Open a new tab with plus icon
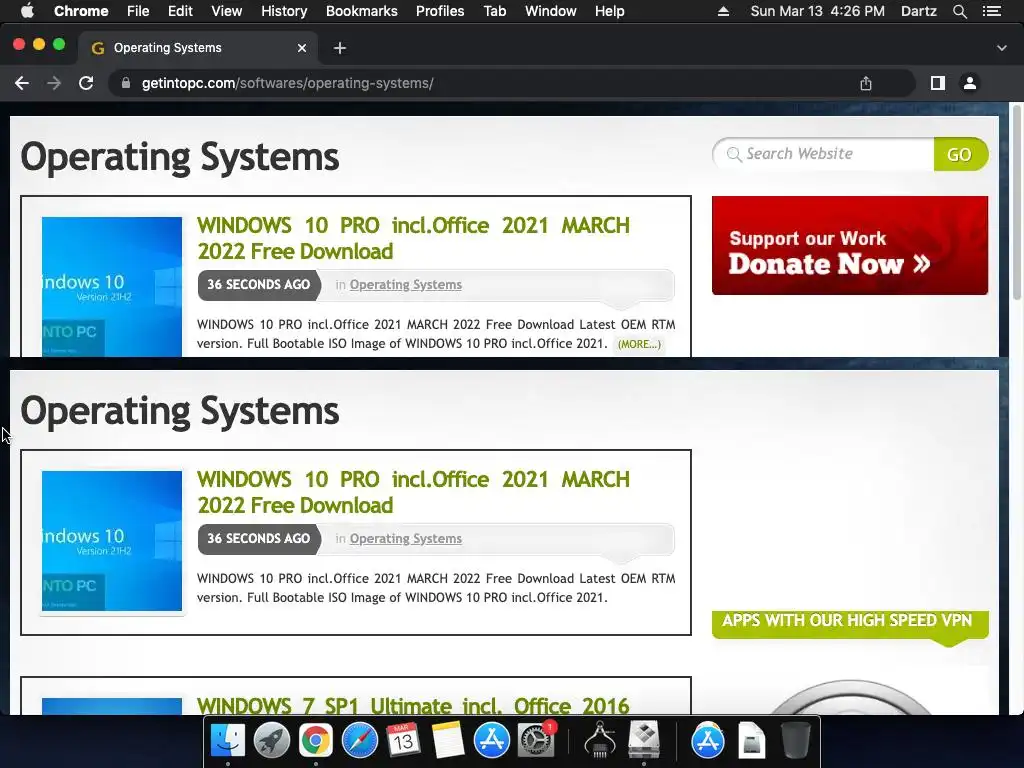 coord(340,48)
